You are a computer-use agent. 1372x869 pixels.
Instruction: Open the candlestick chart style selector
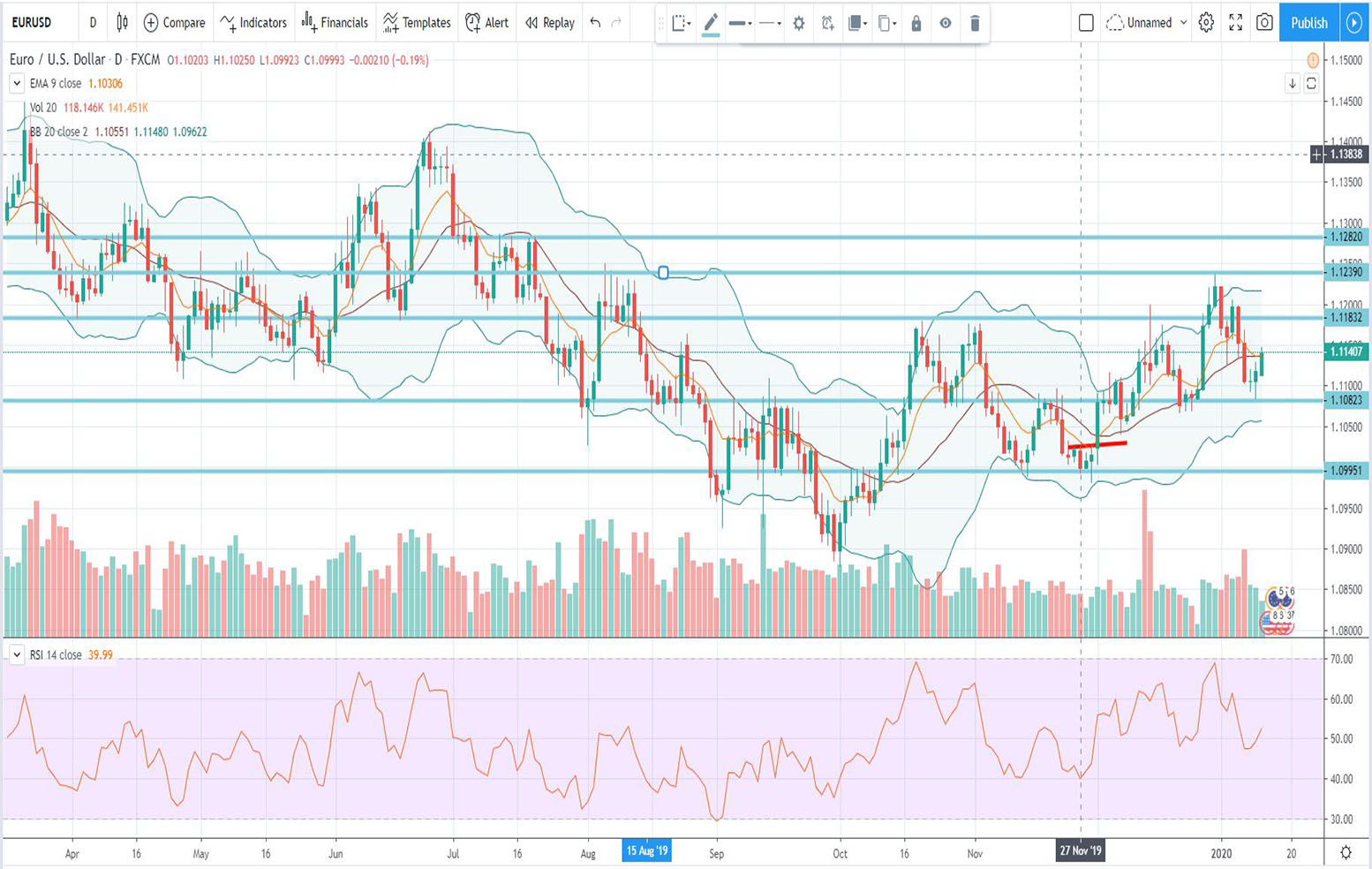122,23
